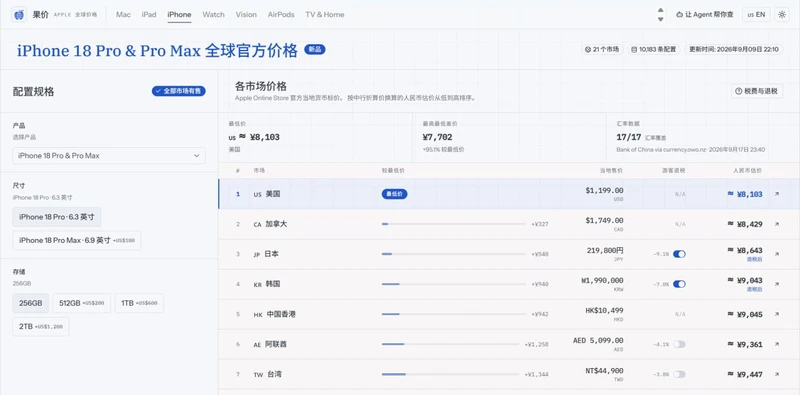Click the HK$10,499 price
Image resolution: width=800 pixels, height=395 pixels.
604,311
